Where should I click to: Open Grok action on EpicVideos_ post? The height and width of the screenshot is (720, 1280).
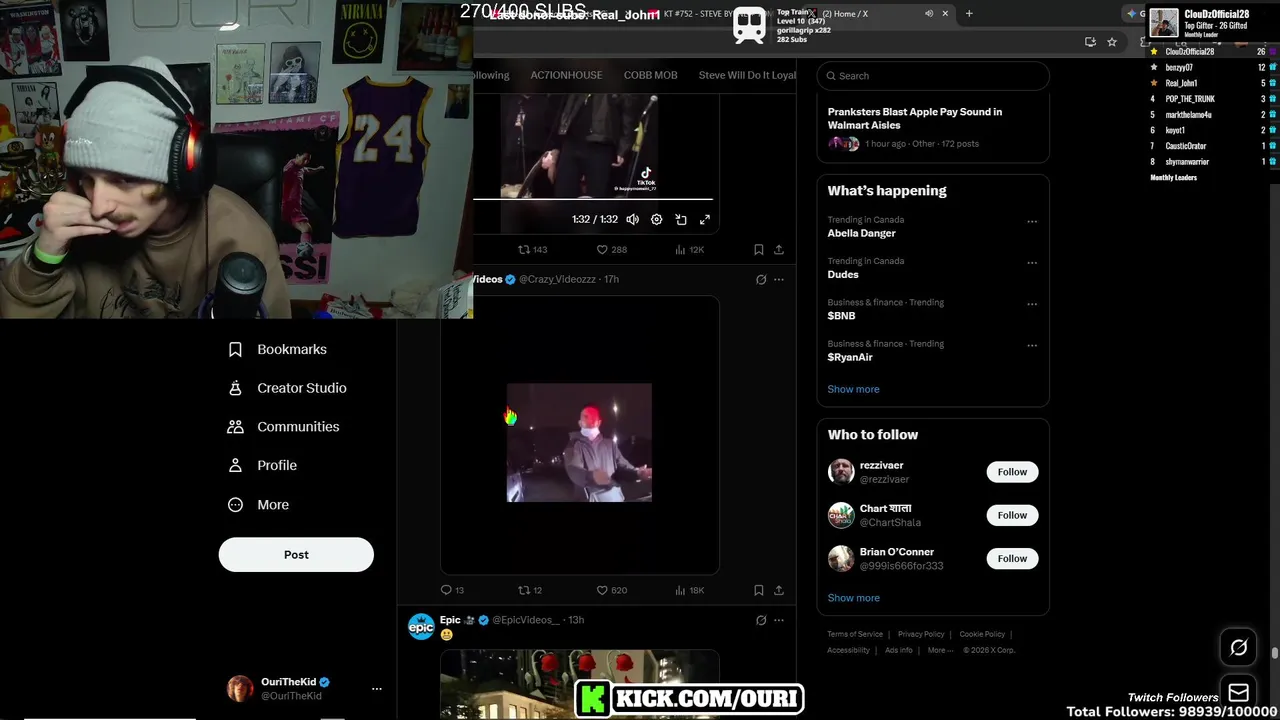tap(761, 620)
